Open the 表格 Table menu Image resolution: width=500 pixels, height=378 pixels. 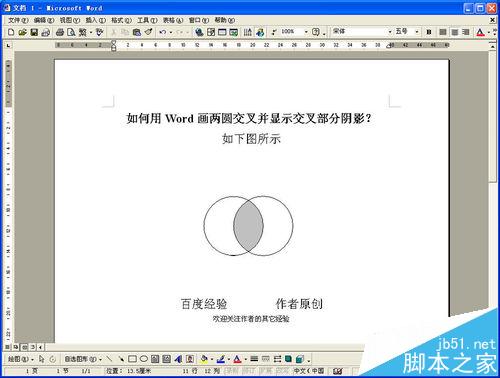coord(173,20)
